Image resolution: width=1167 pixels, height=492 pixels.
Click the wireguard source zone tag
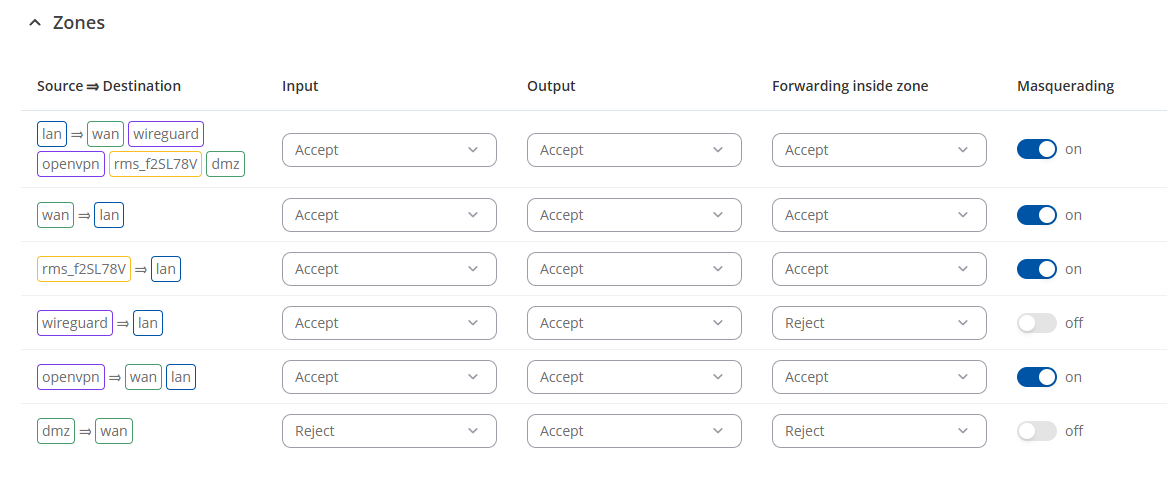point(74,323)
